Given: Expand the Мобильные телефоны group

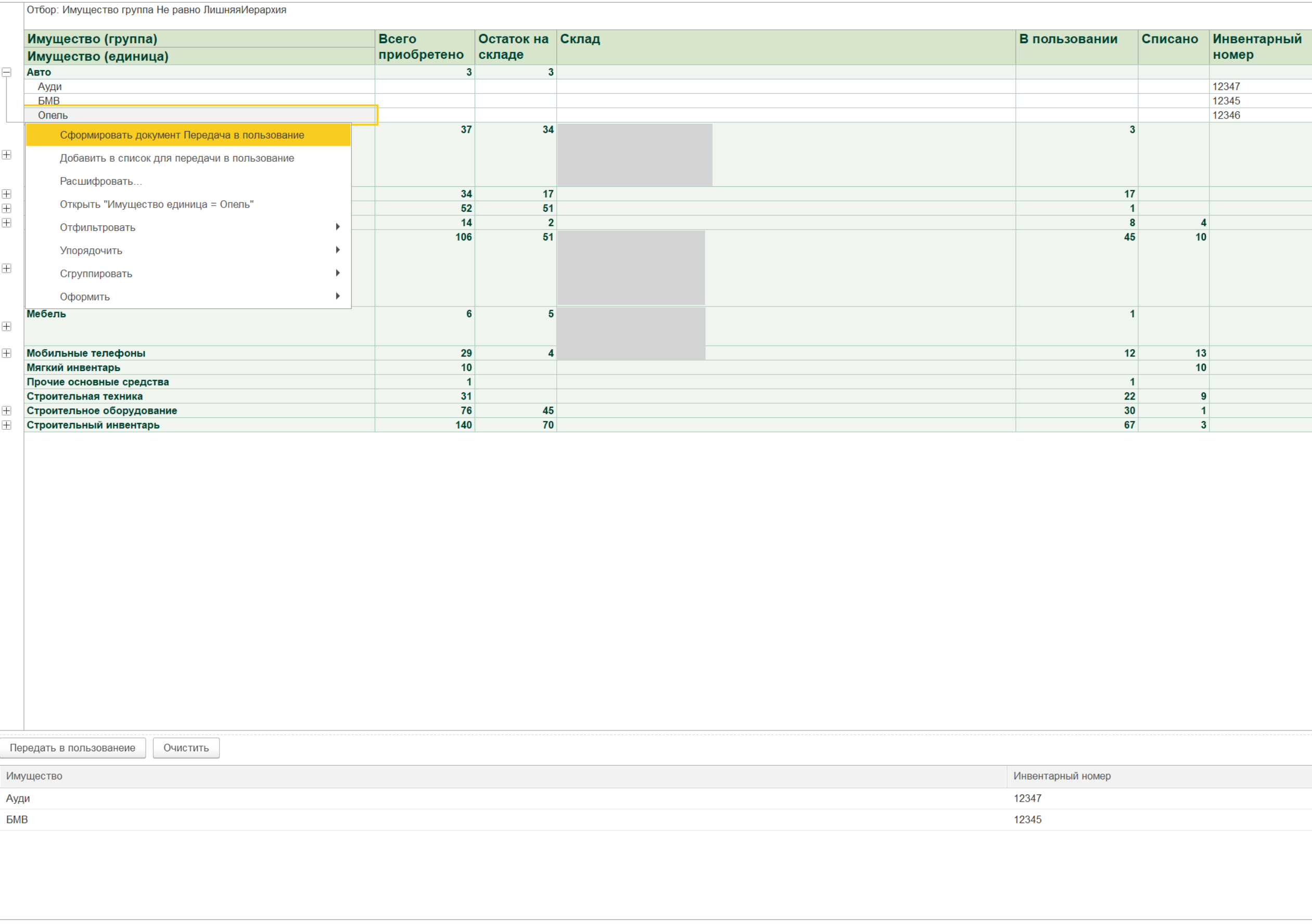Looking at the screenshot, I should pos(7,353).
